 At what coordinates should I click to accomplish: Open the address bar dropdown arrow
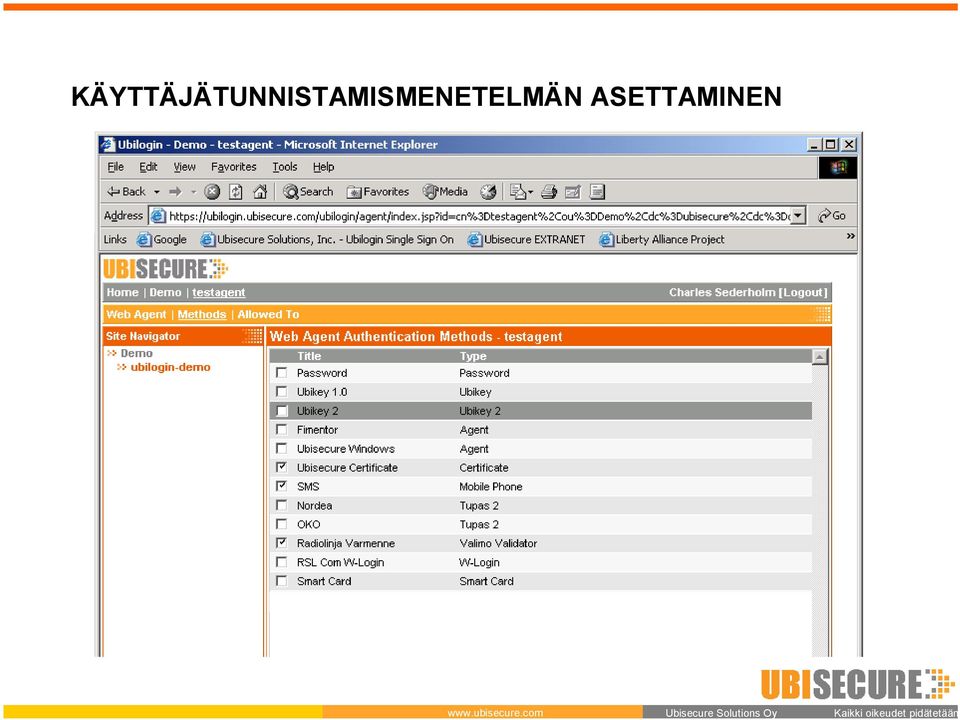pyautogui.click(x=798, y=216)
